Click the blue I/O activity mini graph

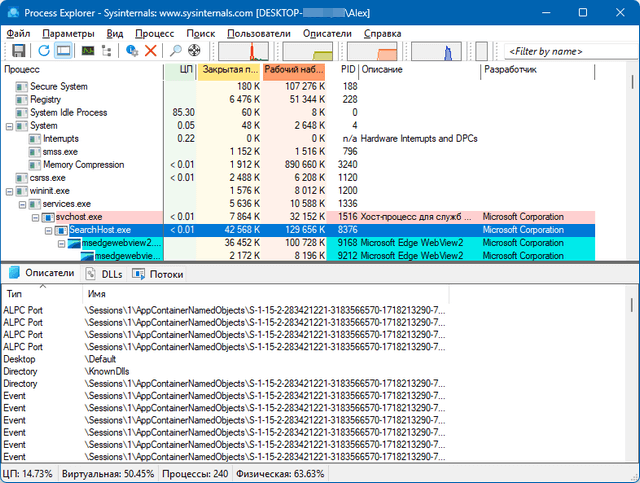click(x=436, y=51)
